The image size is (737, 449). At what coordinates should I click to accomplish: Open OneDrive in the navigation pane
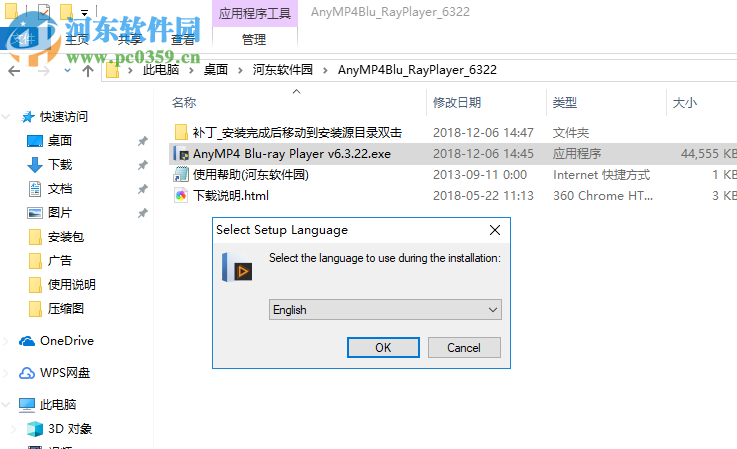[67, 340]
